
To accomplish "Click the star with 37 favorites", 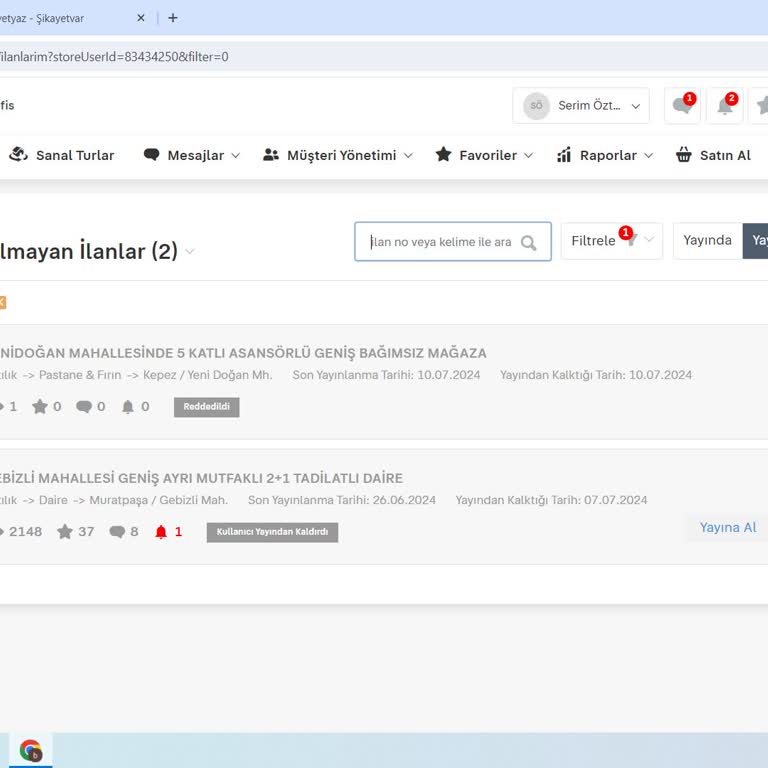I will coord(65,531).
